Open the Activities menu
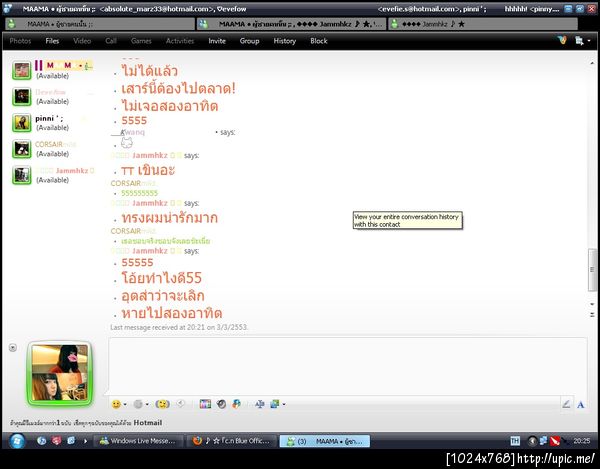 (180, 41)
